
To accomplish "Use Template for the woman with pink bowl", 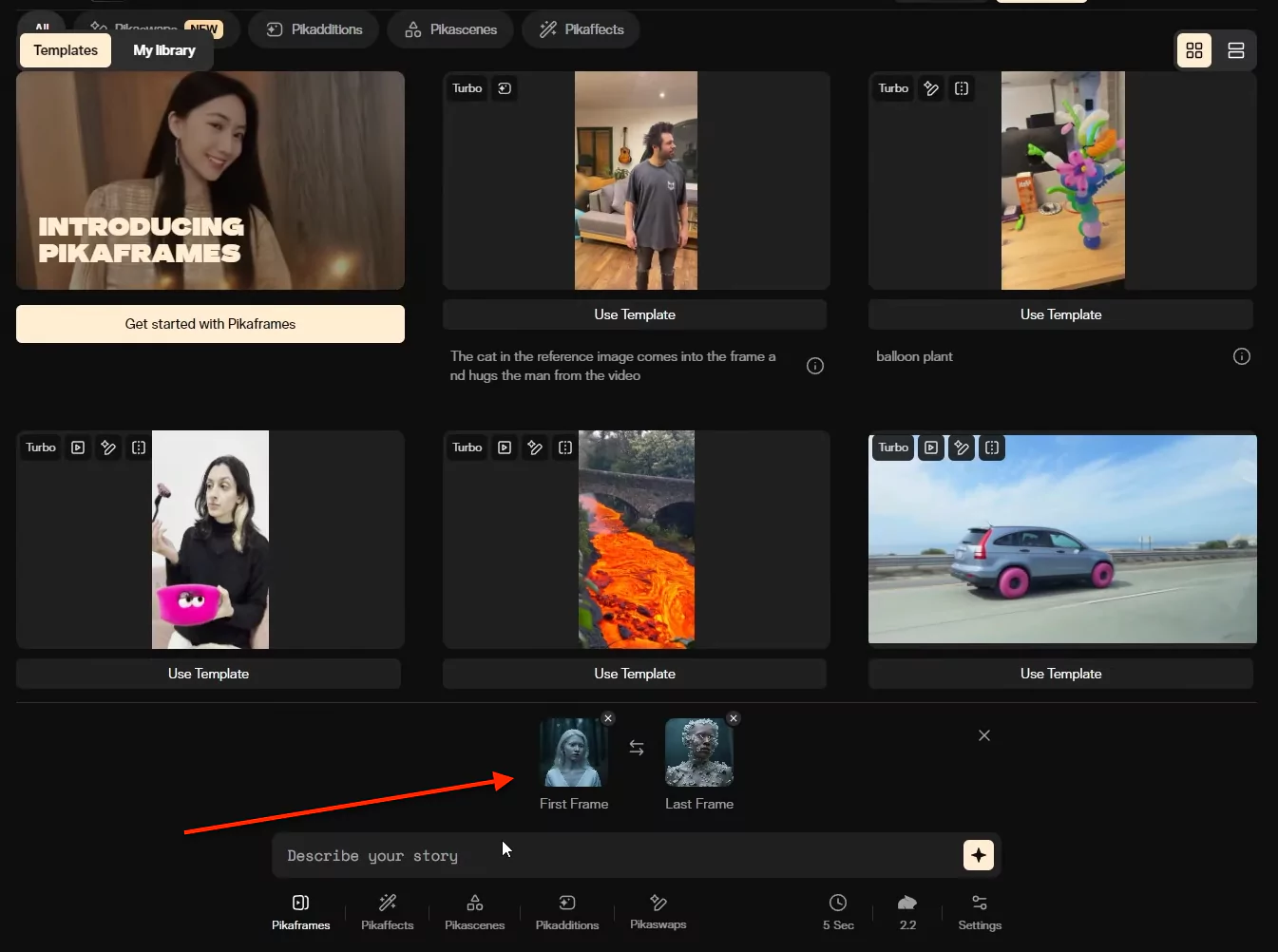I will [208, 674].
